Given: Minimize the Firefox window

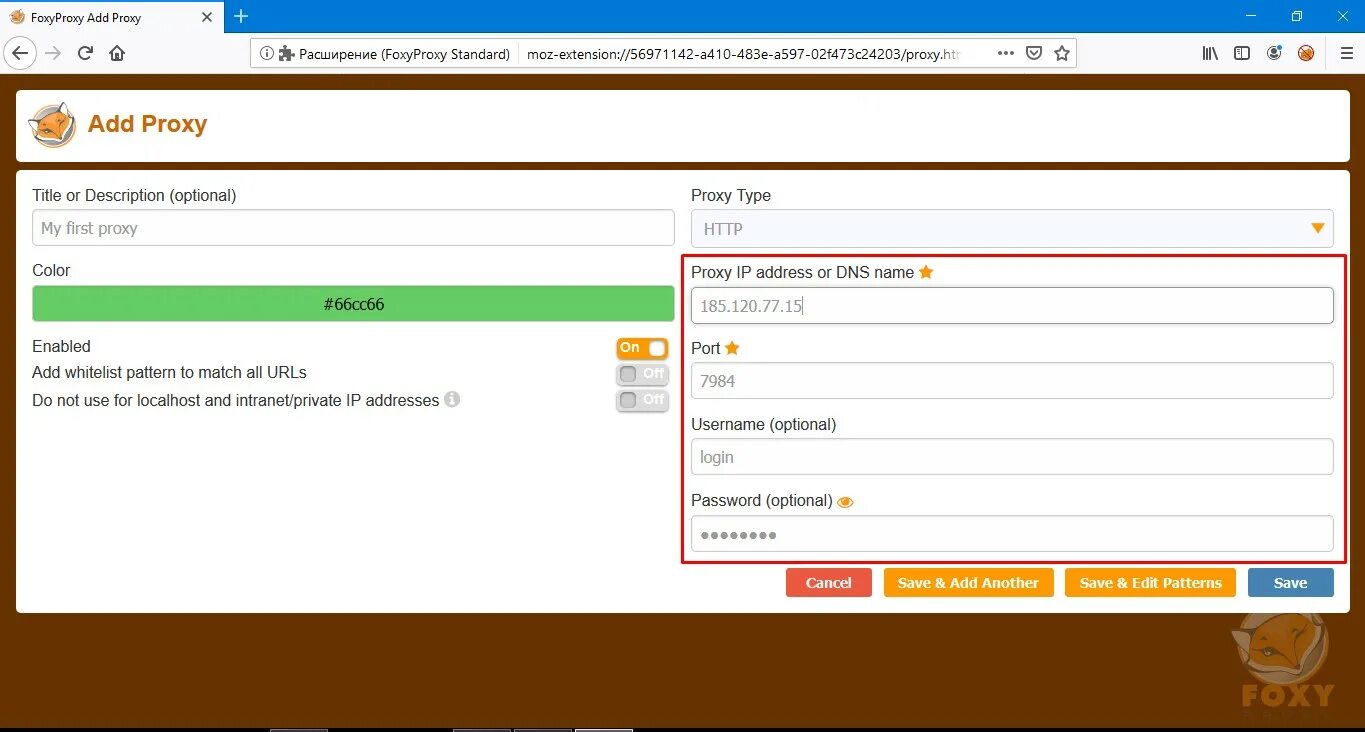Looking at the screenshot, I should pyautogui.click(x=1252, y=16).
